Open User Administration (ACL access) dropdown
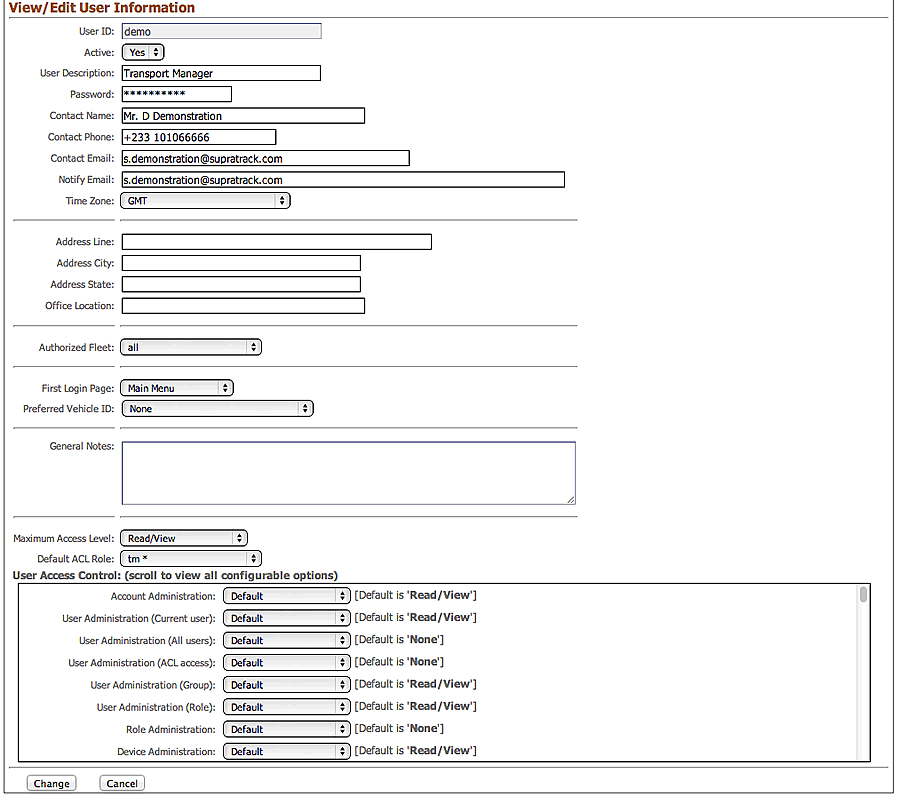The image size is (900, 797). pos(286,663)
